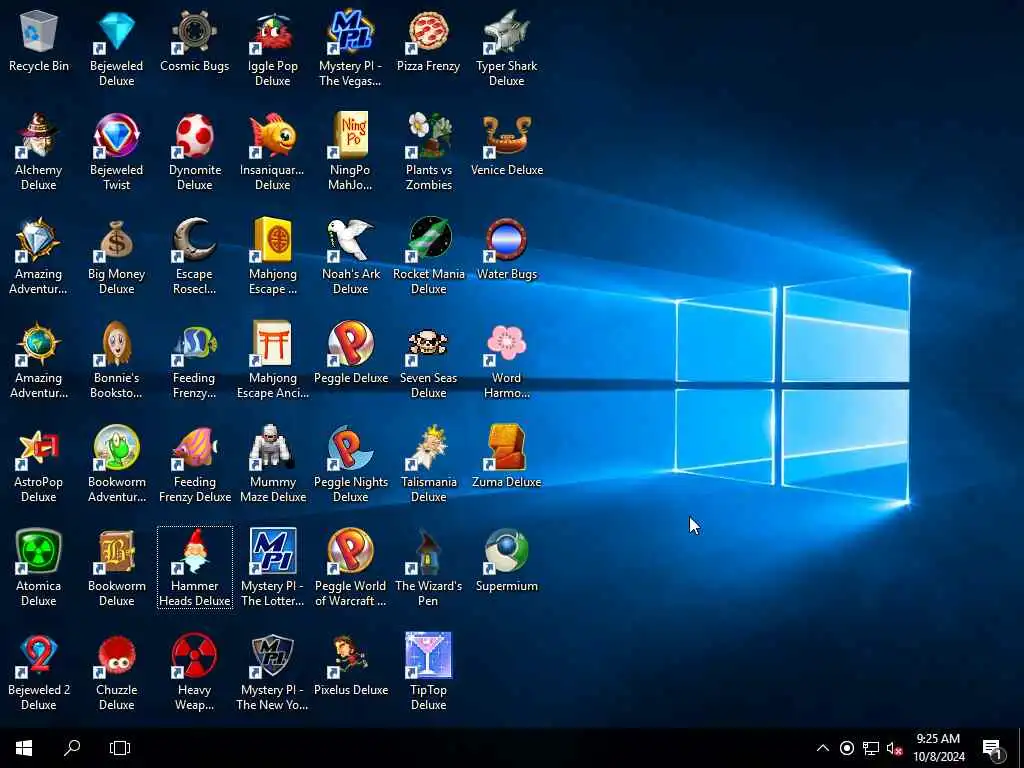Select the Noah's Ark Deluxe dove icon

(x=351, y=239)
